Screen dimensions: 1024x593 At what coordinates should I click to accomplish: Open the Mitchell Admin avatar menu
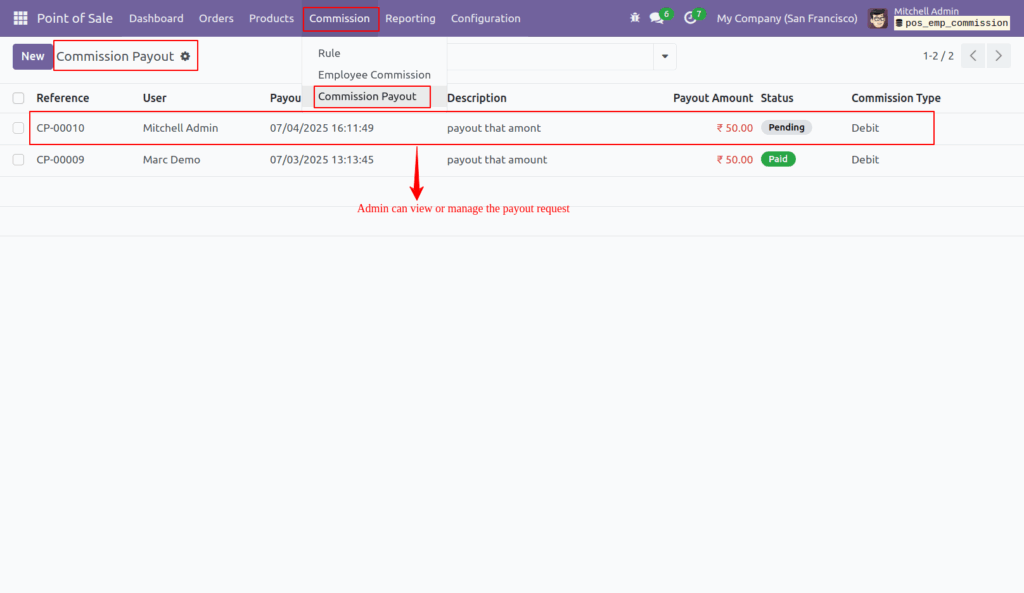point(877,18)
